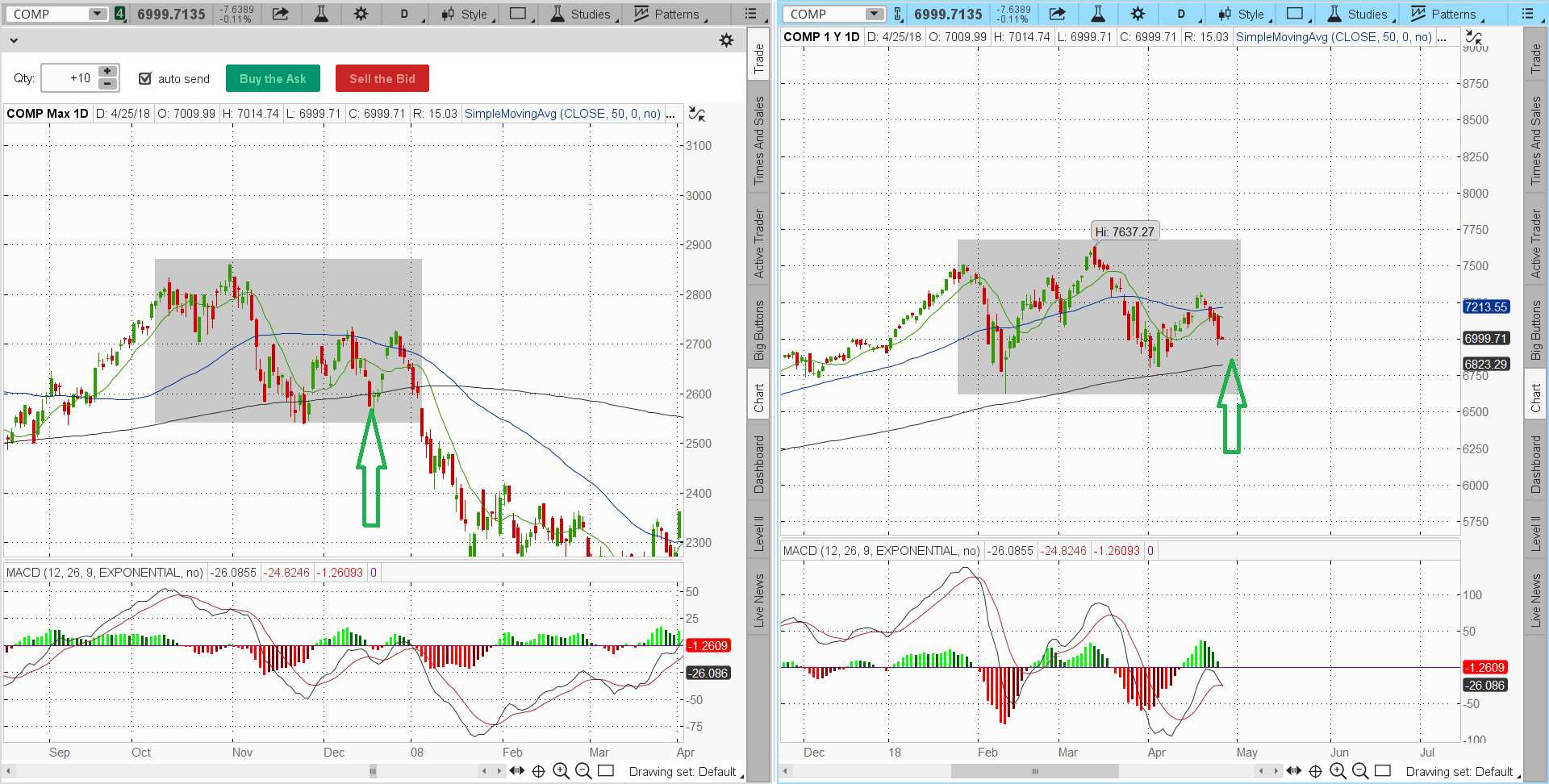The height and width of the screenshot is (784, 1549).
Task: Open Active Trader settings gear icon
Action: click(x=726, y=40)
